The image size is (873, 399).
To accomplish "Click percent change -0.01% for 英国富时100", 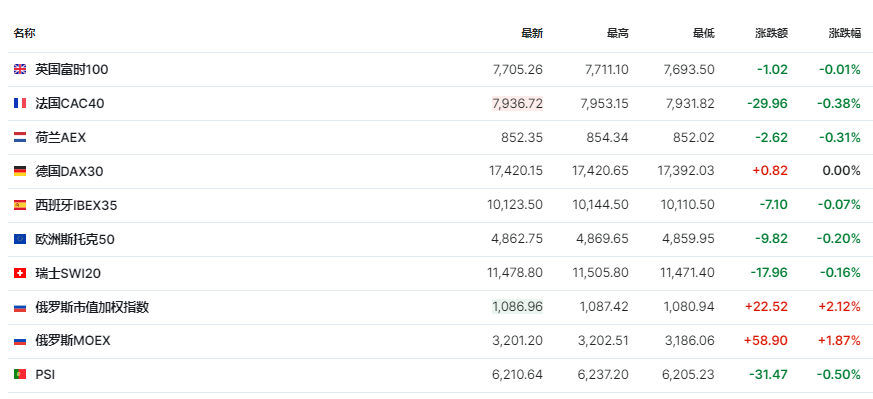I will pos(840,70).
